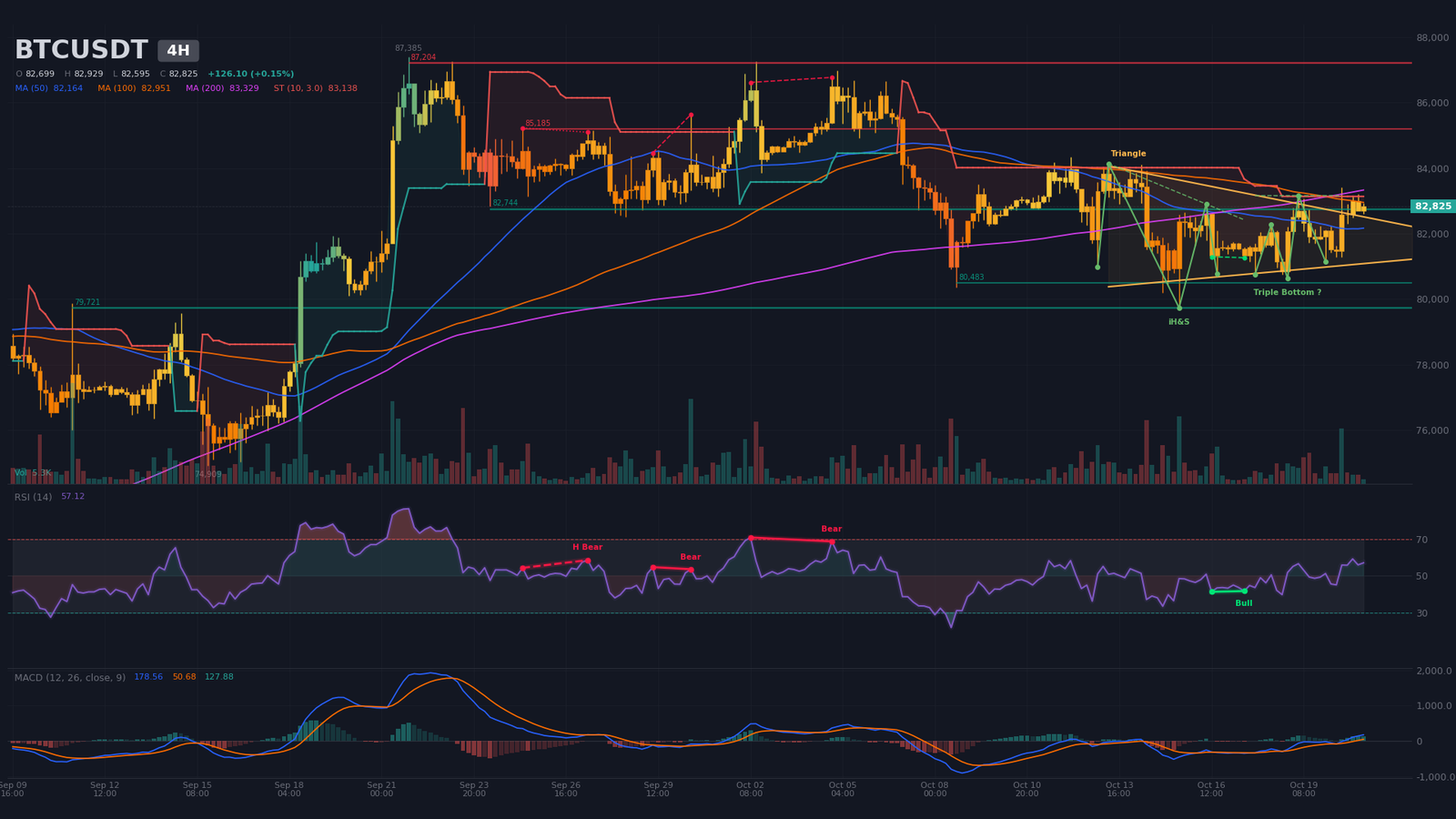
Task: Click the high value 82,929
Action: (x=88, y=74)
